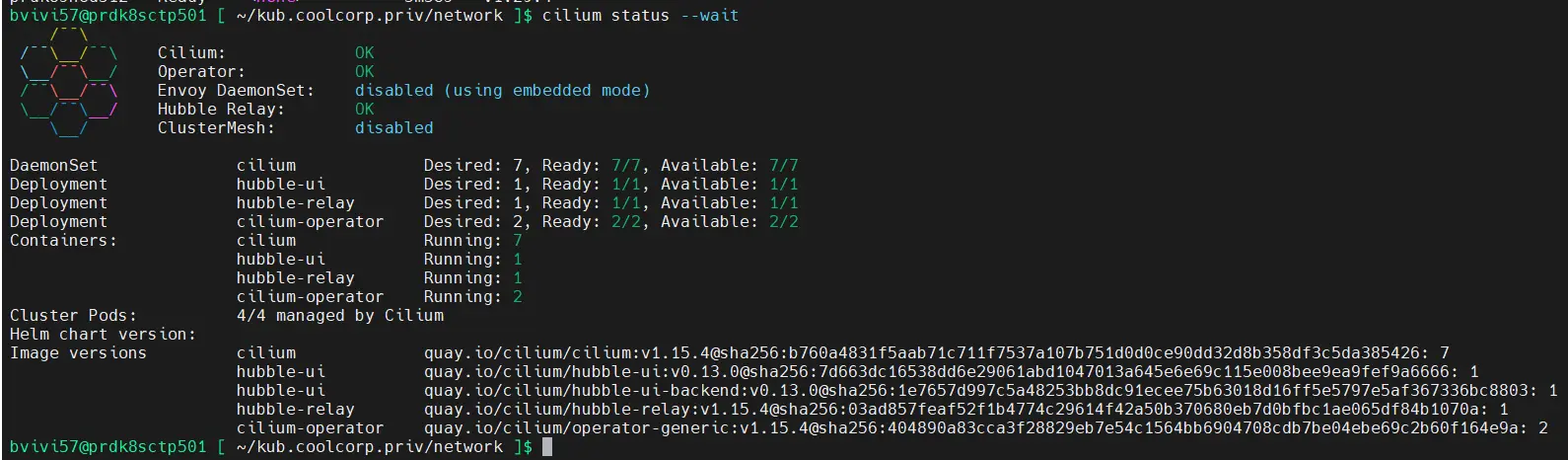The image size is (1568, 460).
Task: Click the 'Containers:' label
Action: [63, 241]
